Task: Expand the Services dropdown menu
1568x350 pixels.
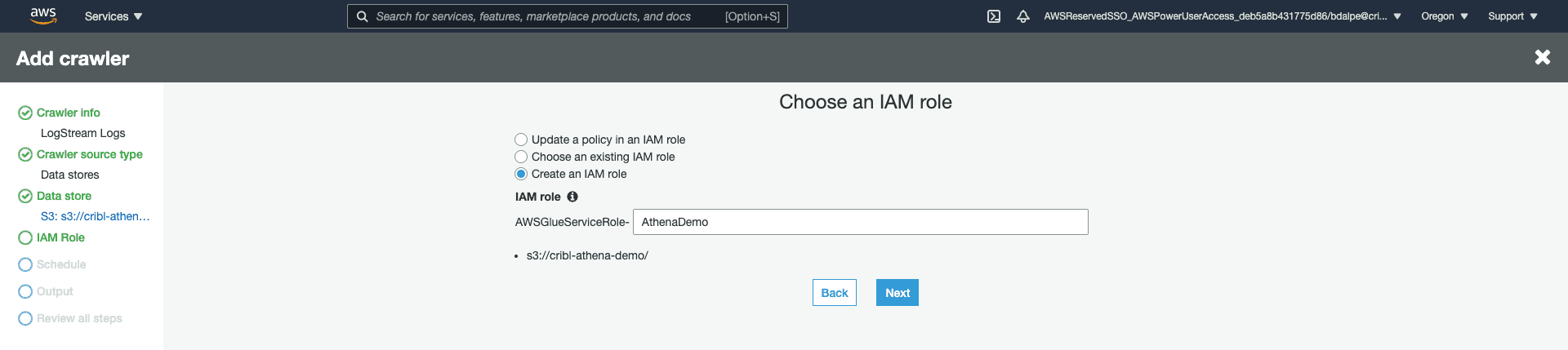Action: coord(113,16)
